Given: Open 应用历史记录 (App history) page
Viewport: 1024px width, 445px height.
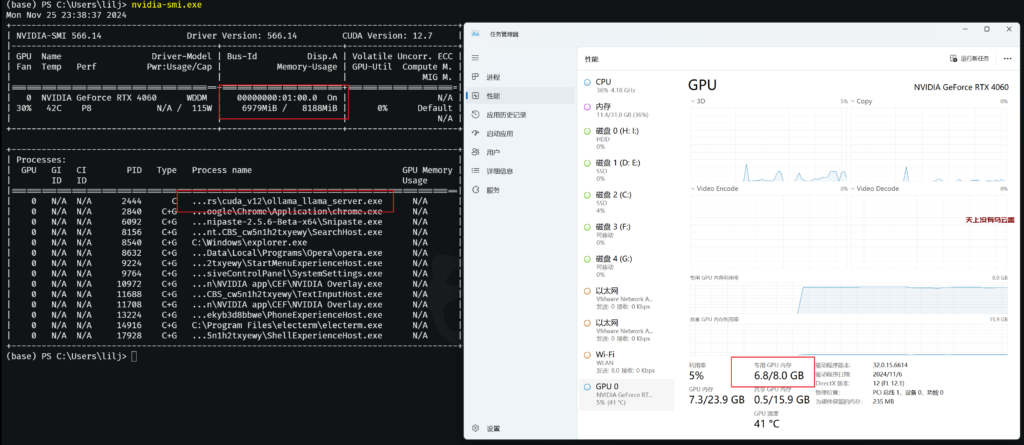Looking at the screenshot, I should pos(521,115).
